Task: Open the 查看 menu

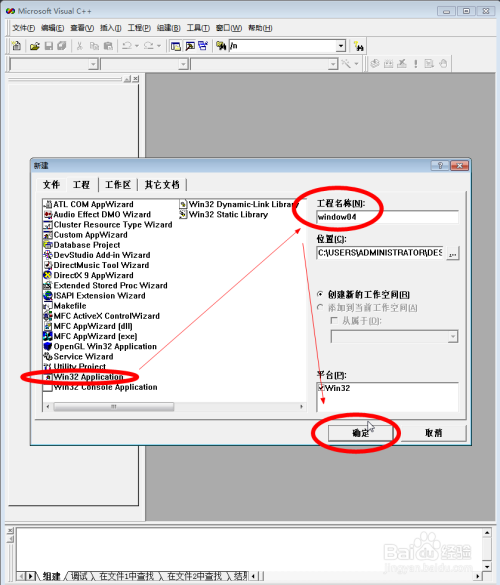Action: click(x=82, y=28)
